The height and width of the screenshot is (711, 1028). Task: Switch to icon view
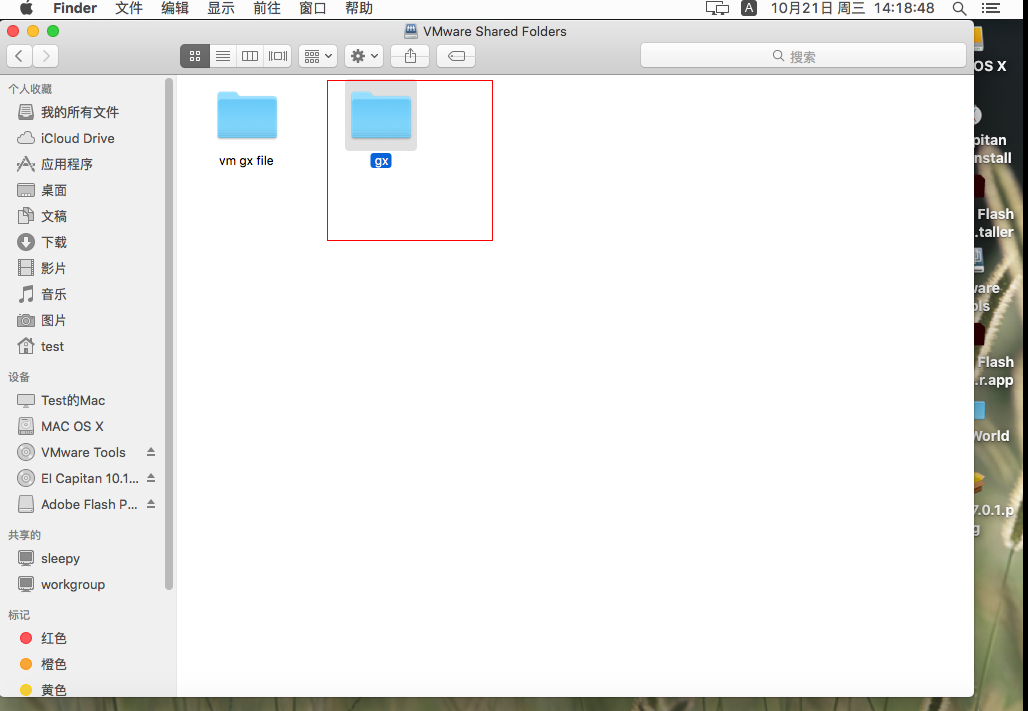pos(195,56)
